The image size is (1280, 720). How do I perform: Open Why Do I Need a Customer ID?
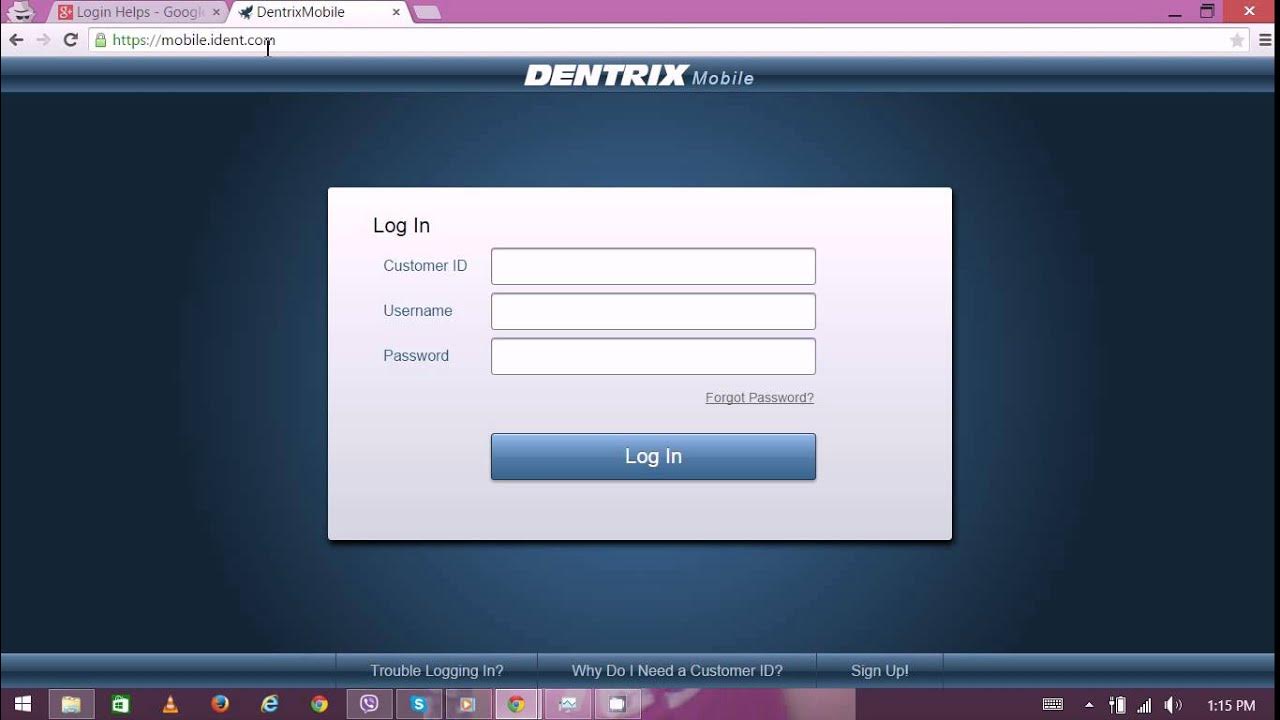pos(677,671)
